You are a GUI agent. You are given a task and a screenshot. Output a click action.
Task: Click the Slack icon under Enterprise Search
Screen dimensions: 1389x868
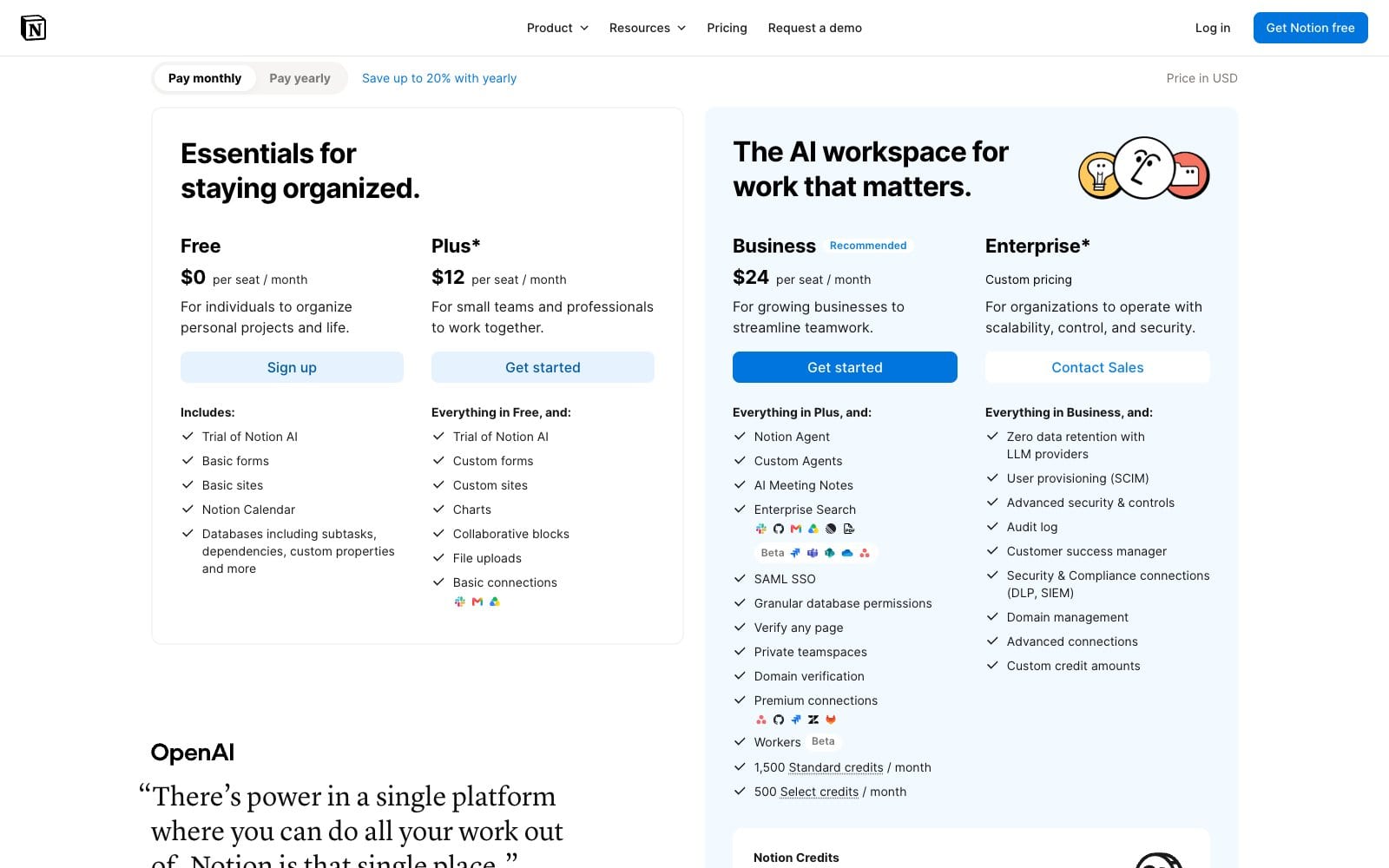(x=761, y=529)
